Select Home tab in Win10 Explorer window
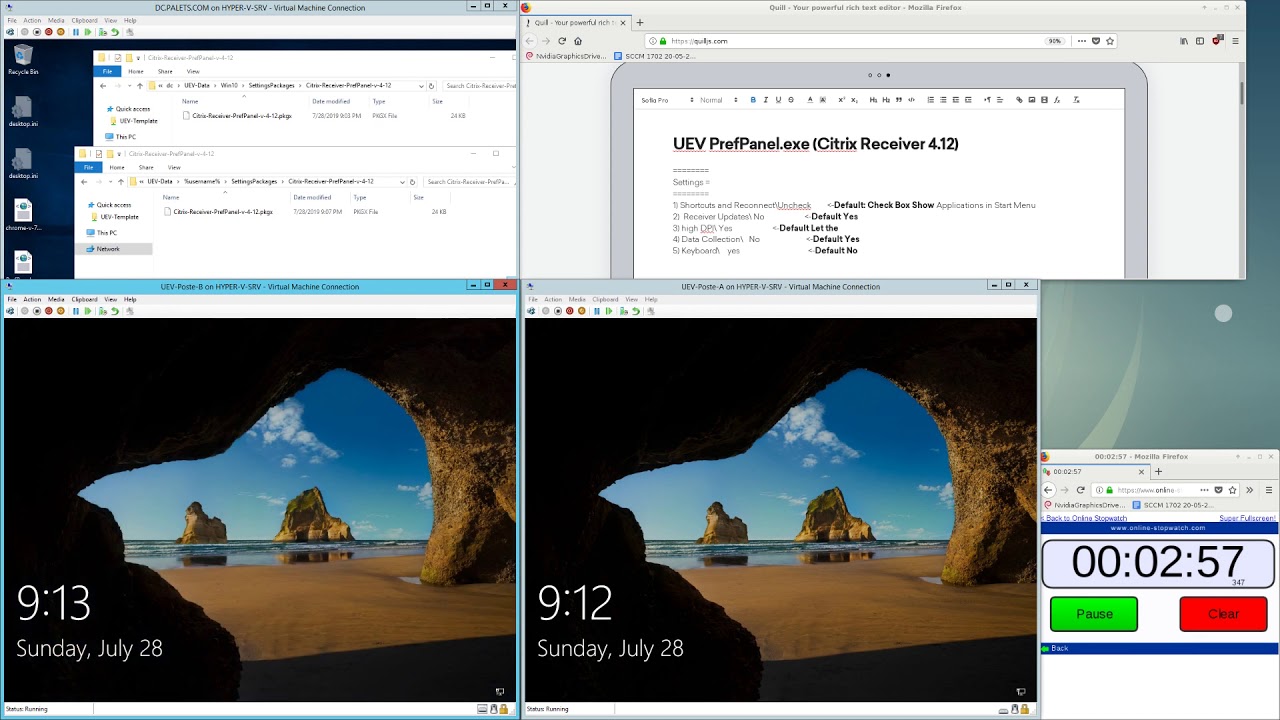 click(136, 71)
